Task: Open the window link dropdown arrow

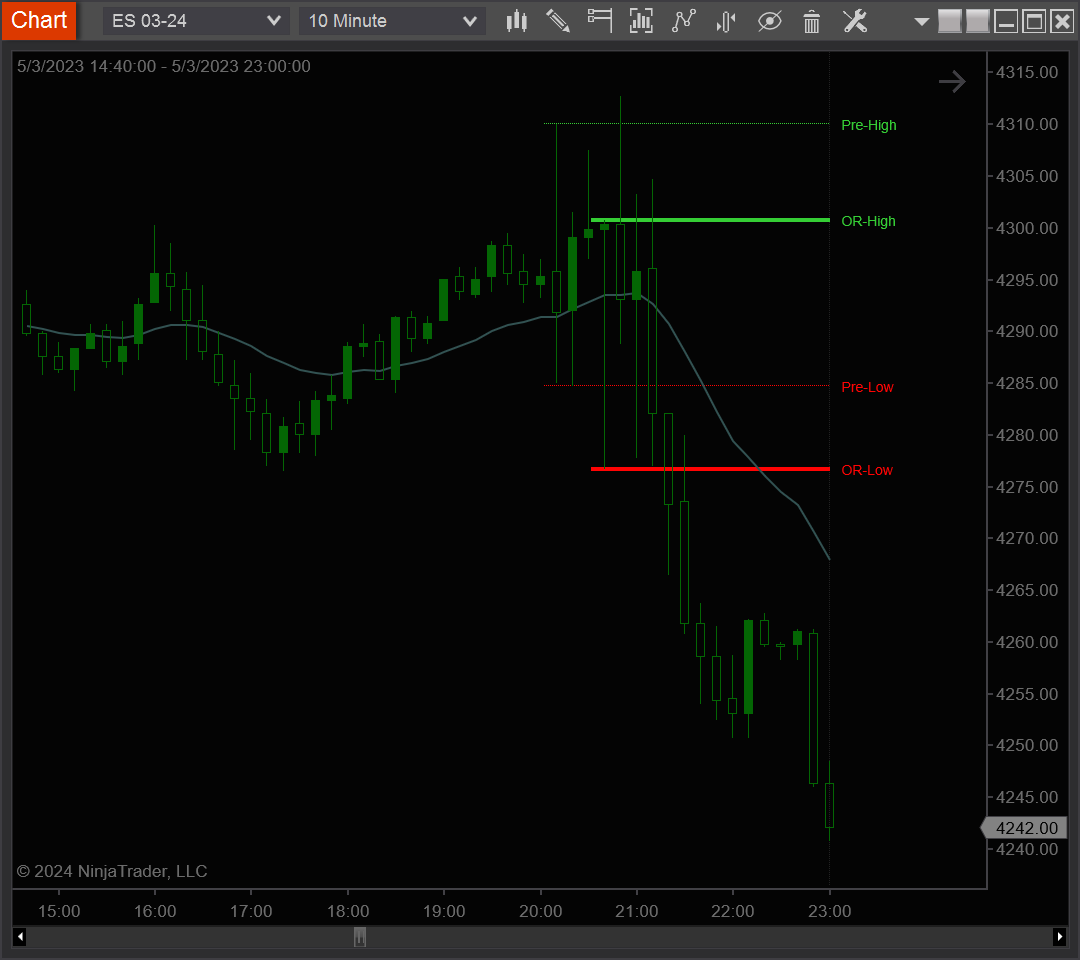Action: click(x=921, y=21)
